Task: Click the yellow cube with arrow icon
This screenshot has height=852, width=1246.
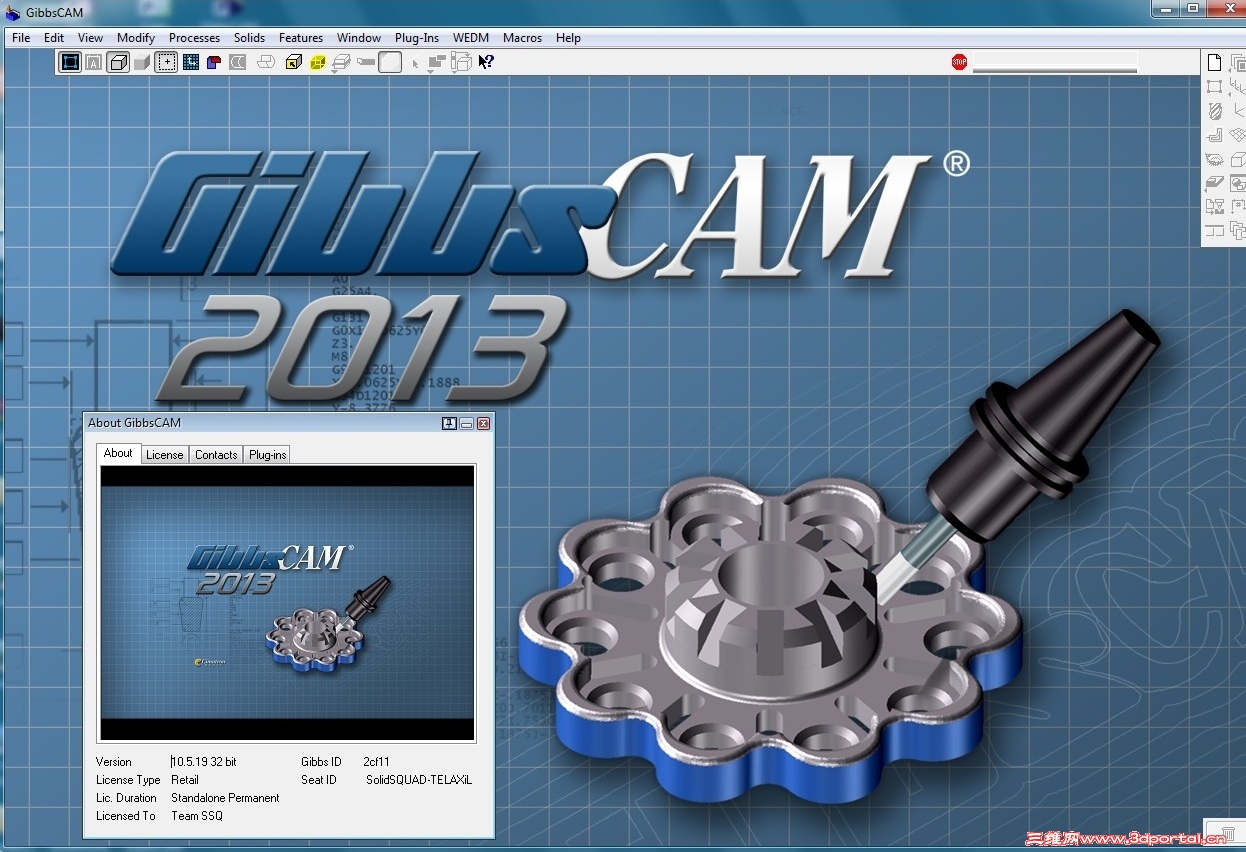Action: (294, 62)
